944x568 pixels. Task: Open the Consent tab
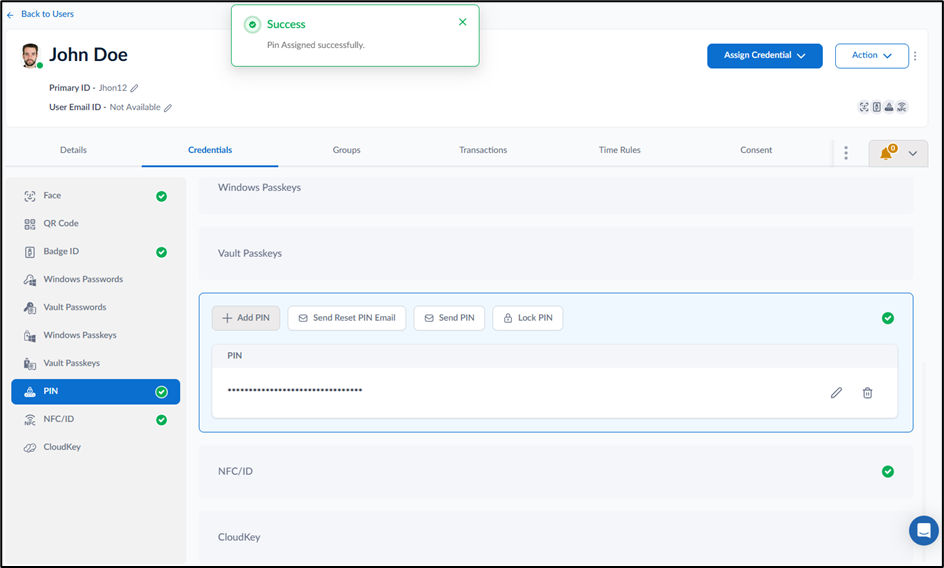coord(756,150)
